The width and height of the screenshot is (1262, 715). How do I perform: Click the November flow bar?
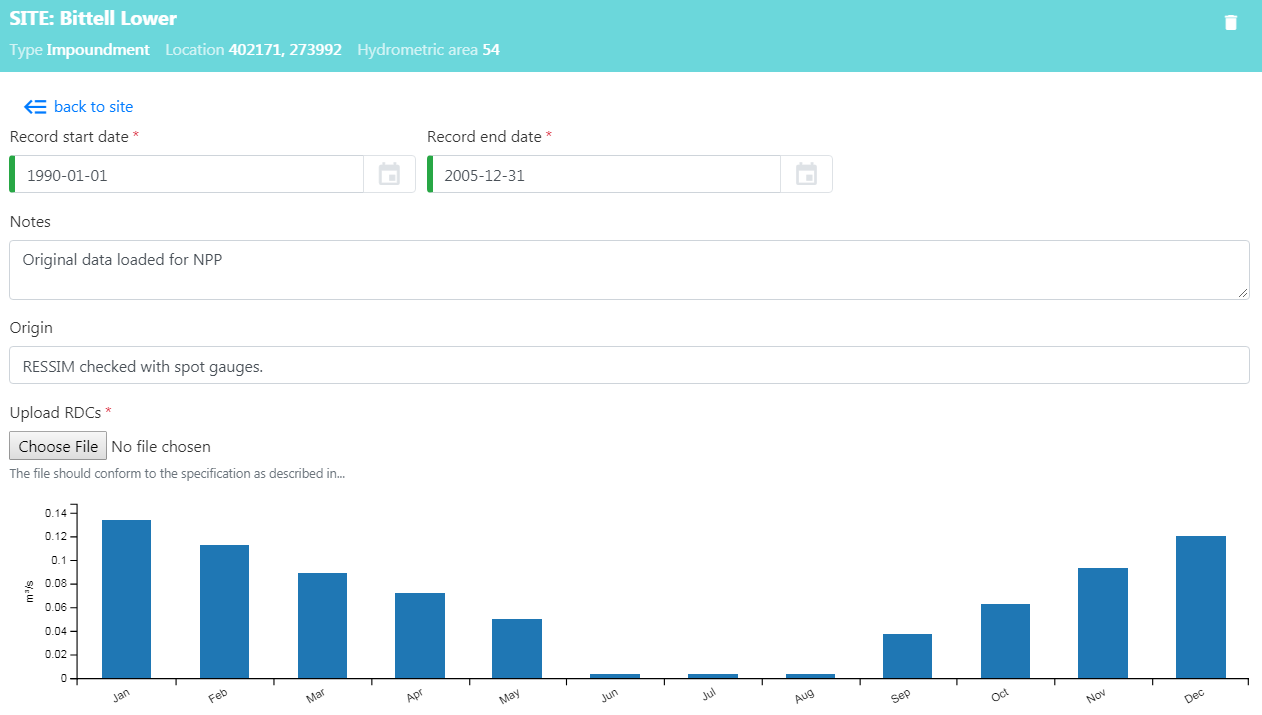click(1103, 623)
